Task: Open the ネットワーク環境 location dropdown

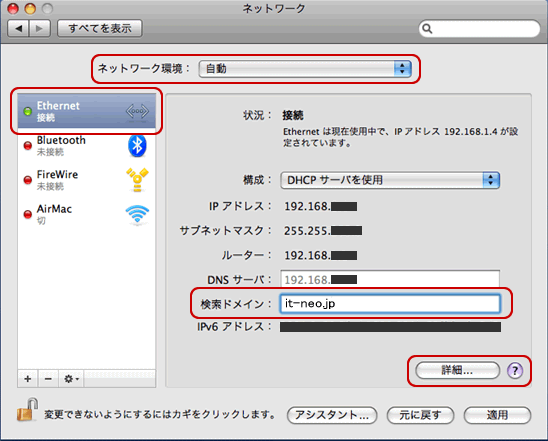Action: (x=305, y=69)
